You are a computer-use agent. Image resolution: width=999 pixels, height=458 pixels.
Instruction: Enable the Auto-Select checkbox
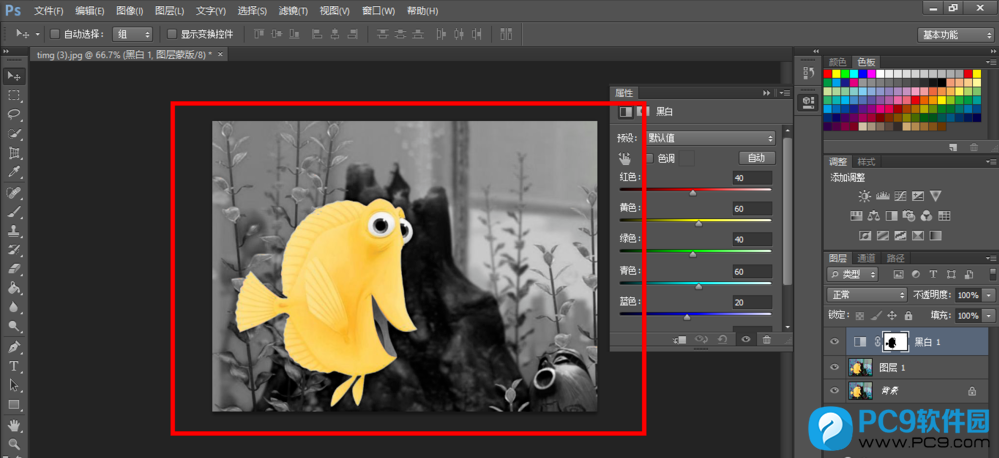tap(55, 34)
